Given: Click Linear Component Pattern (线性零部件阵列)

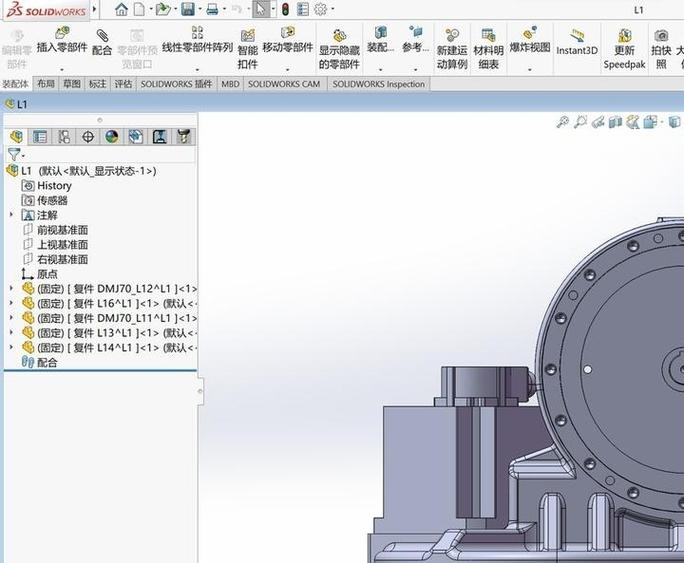Looking at the screenshot, I should 197,40.
